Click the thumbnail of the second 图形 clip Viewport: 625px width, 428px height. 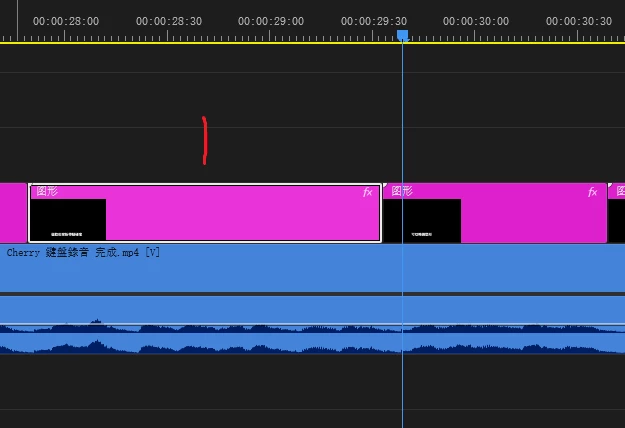[422, 220]
